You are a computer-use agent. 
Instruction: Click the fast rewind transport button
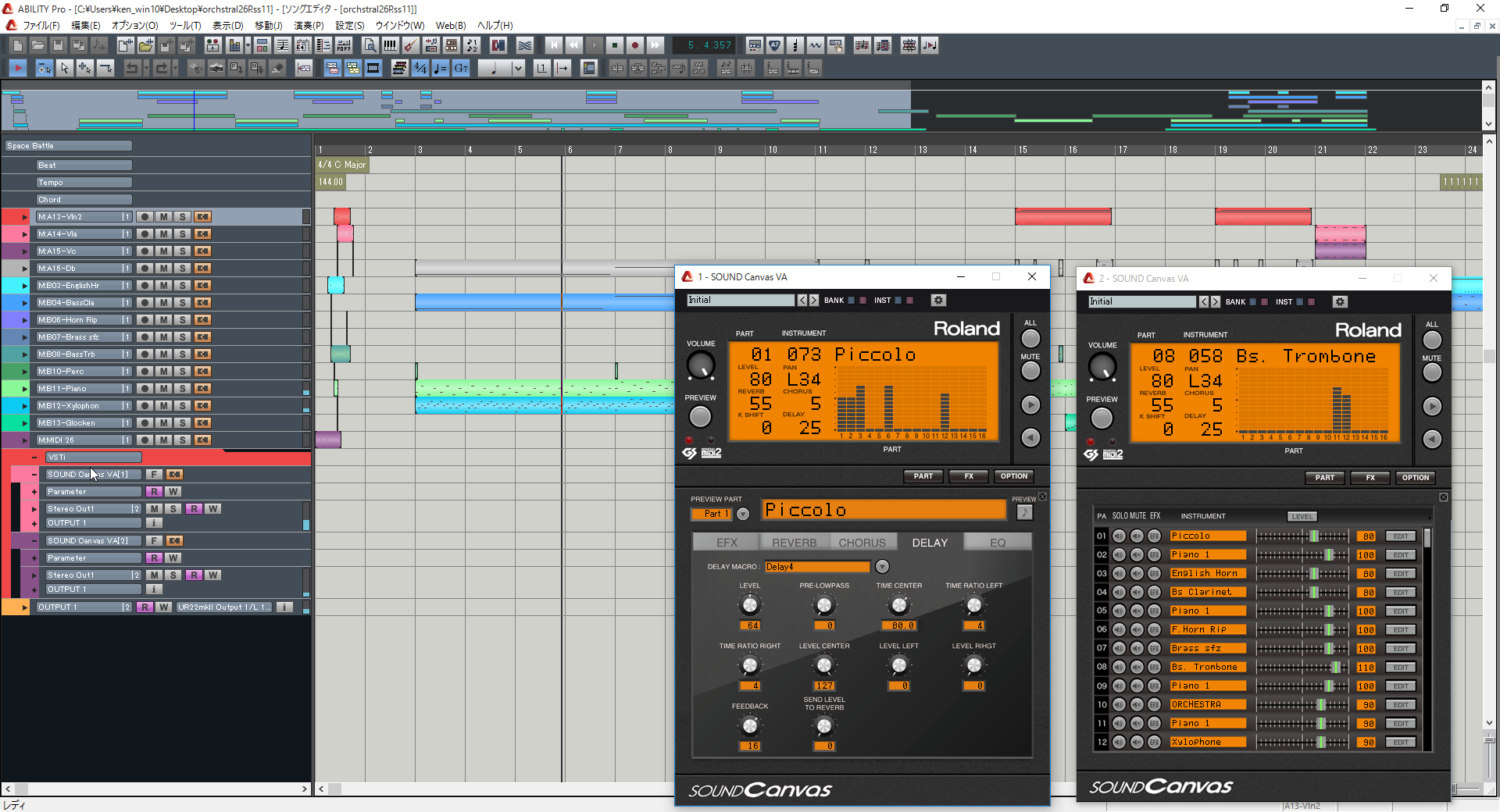(574, 45)
